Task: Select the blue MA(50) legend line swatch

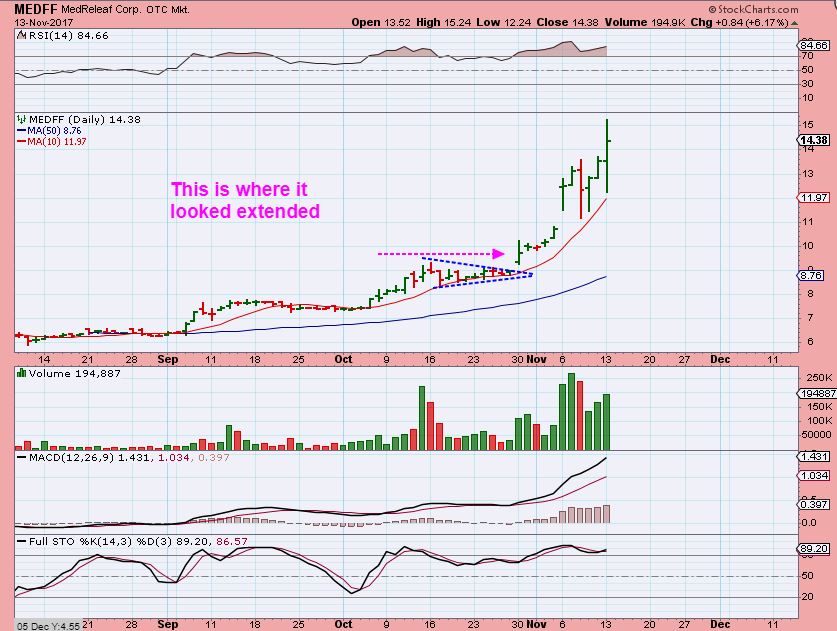Action: (x=22, y=131)
